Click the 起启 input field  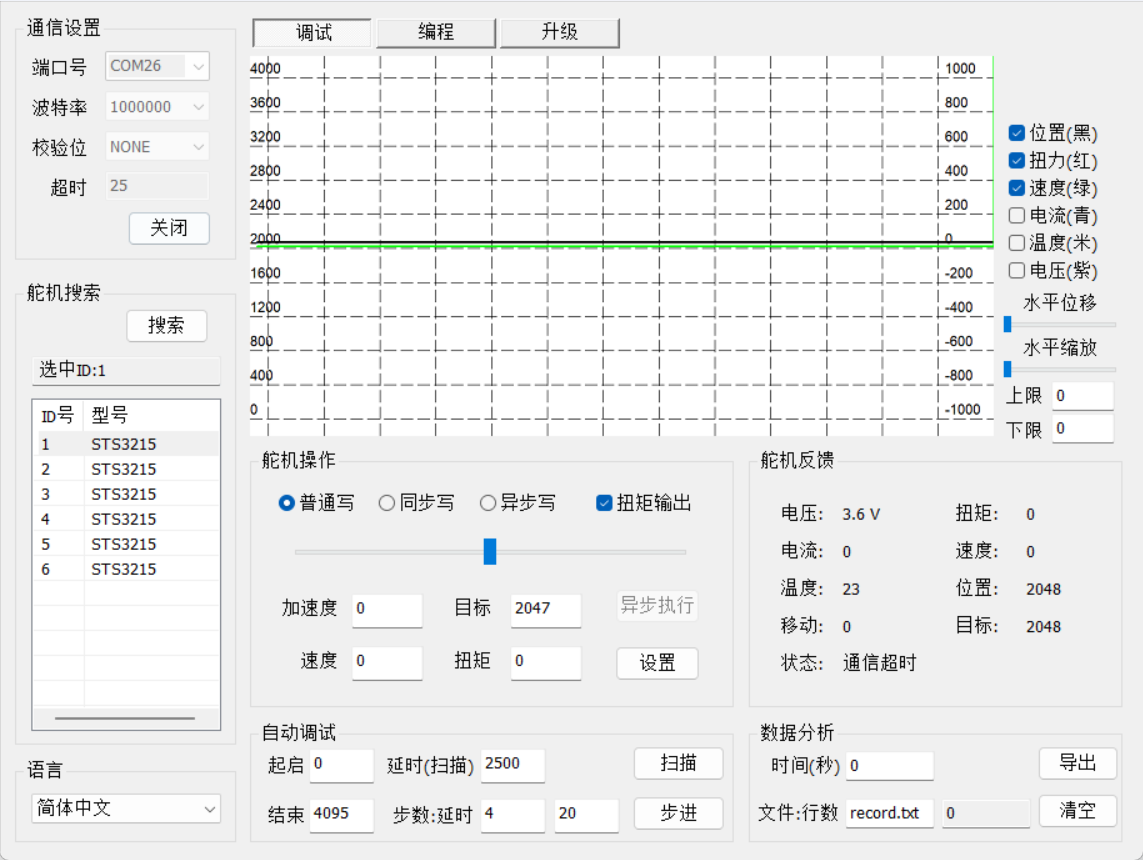(341, 765)
